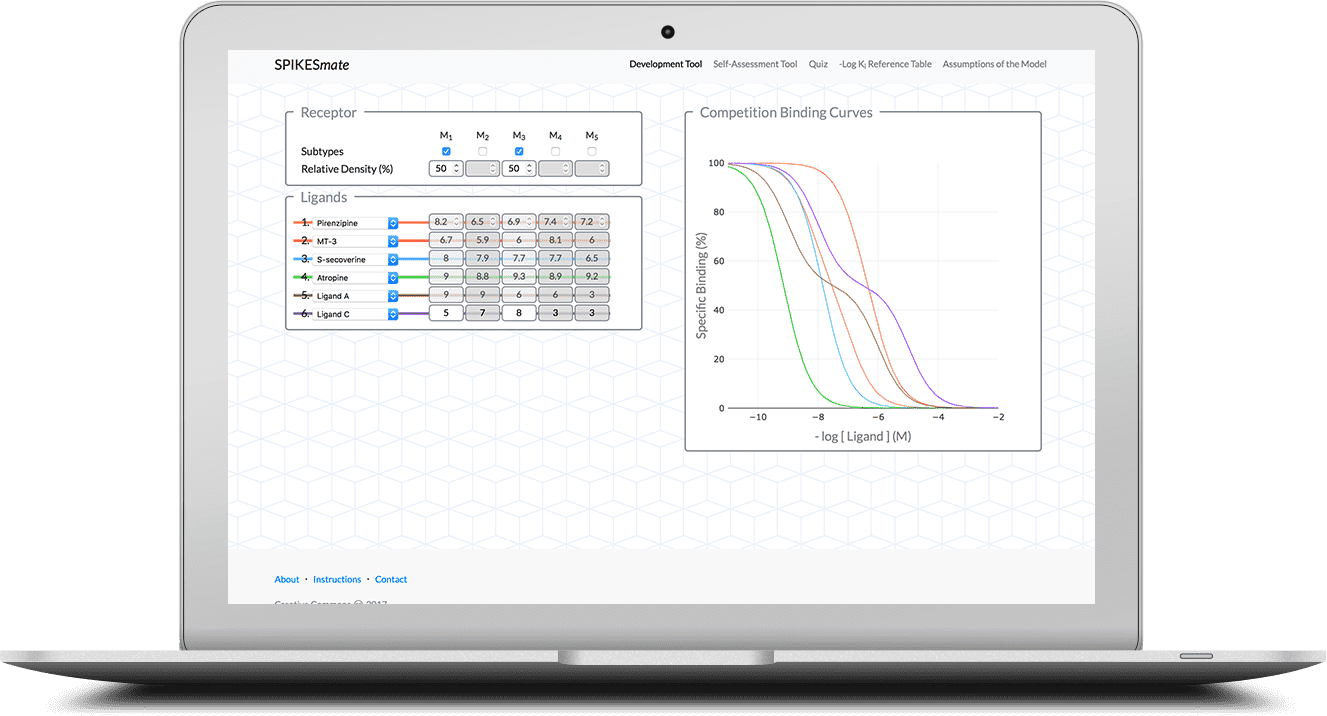Click the M3 relative density stepper arrows
Screen dimensions: 1327x716
pos(530,169)
